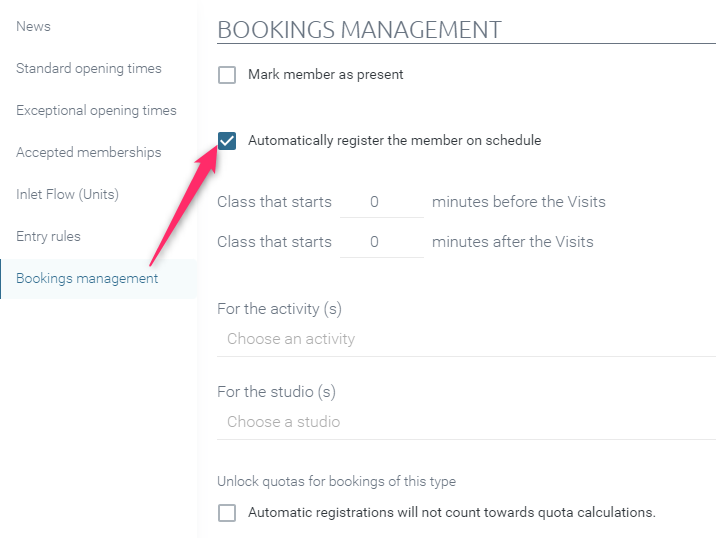716x538 pixels.
Task: Click the Automatically register the member label
Action: coord(395,140)
